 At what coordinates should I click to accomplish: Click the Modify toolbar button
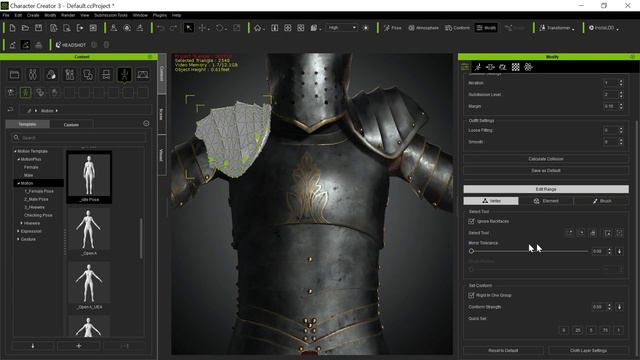tap(486, 28)
